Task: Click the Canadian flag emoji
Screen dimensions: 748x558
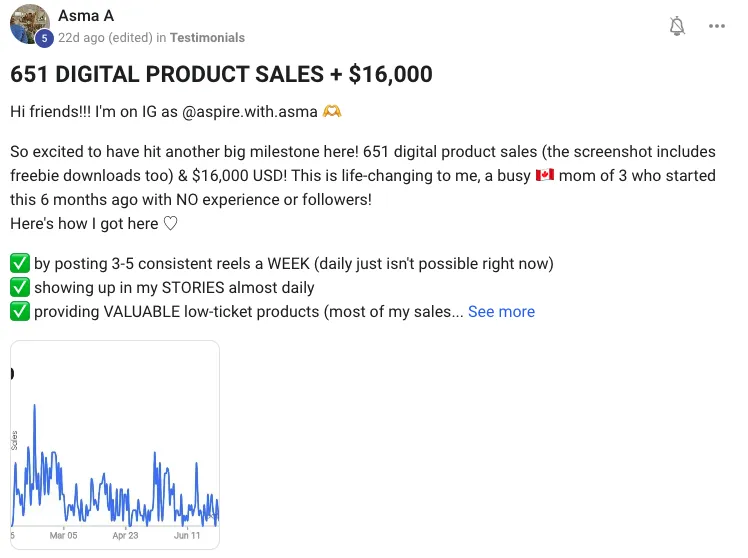Action: coord(544,175)
